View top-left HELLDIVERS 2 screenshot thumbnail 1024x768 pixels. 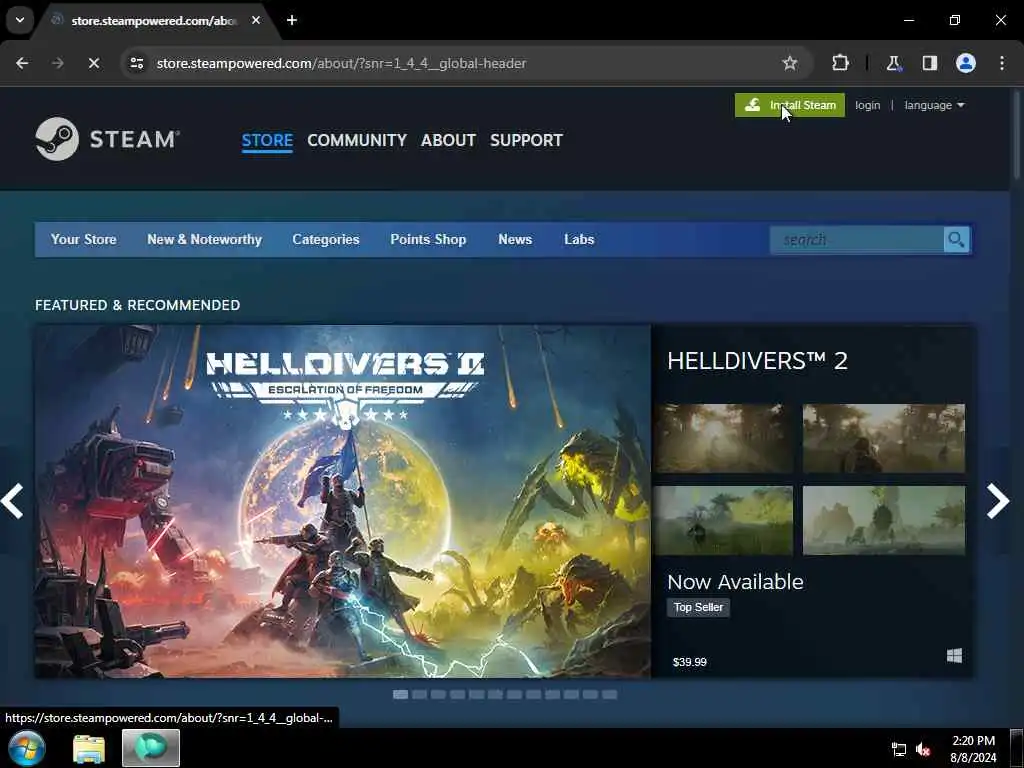click(724, 438)
